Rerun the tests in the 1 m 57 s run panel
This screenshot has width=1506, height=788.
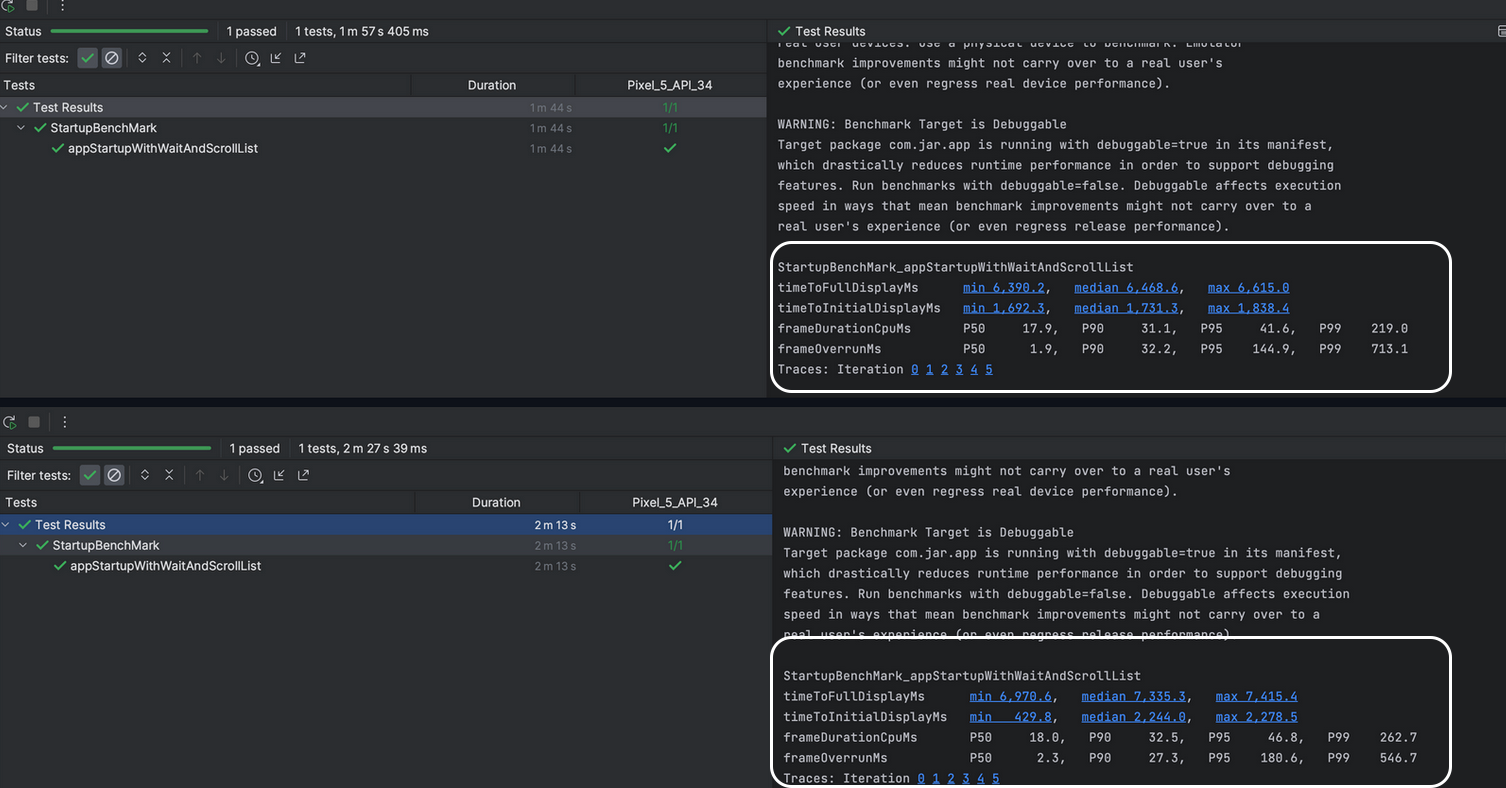coord(9,5)
